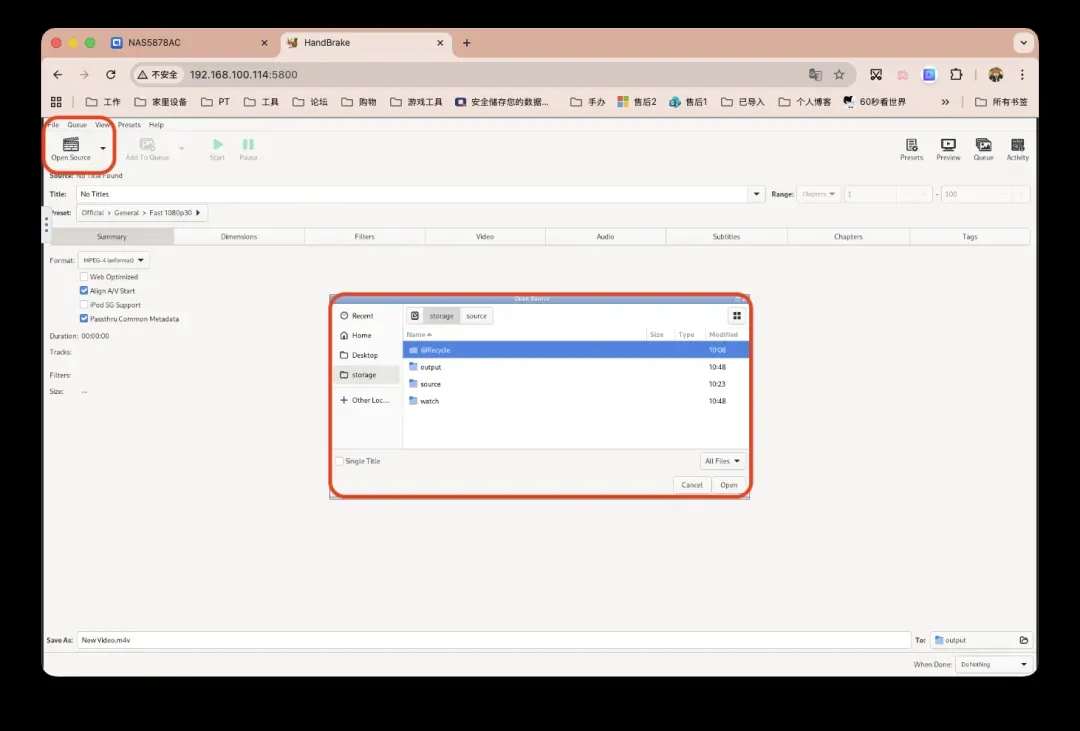The height and width of the screenshot is (731, 1080).
Task: Click the Open button in dialog
Action: 729,485
